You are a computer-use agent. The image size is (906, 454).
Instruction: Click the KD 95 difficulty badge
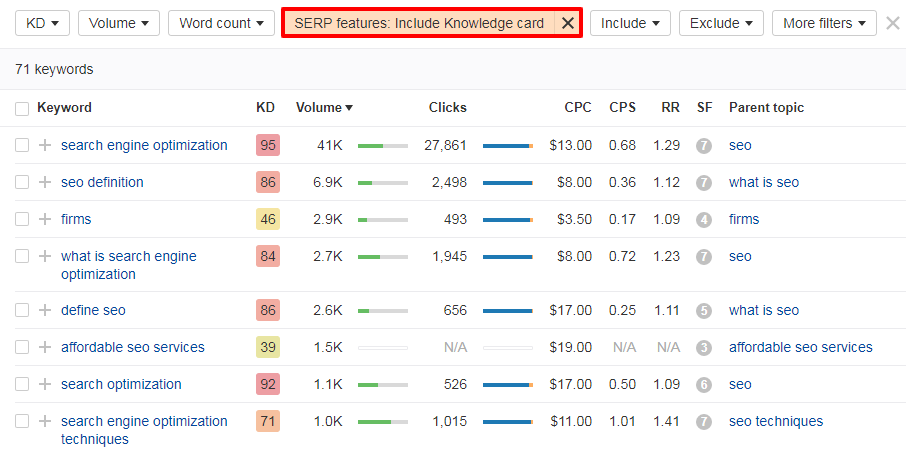click(268, 145)
